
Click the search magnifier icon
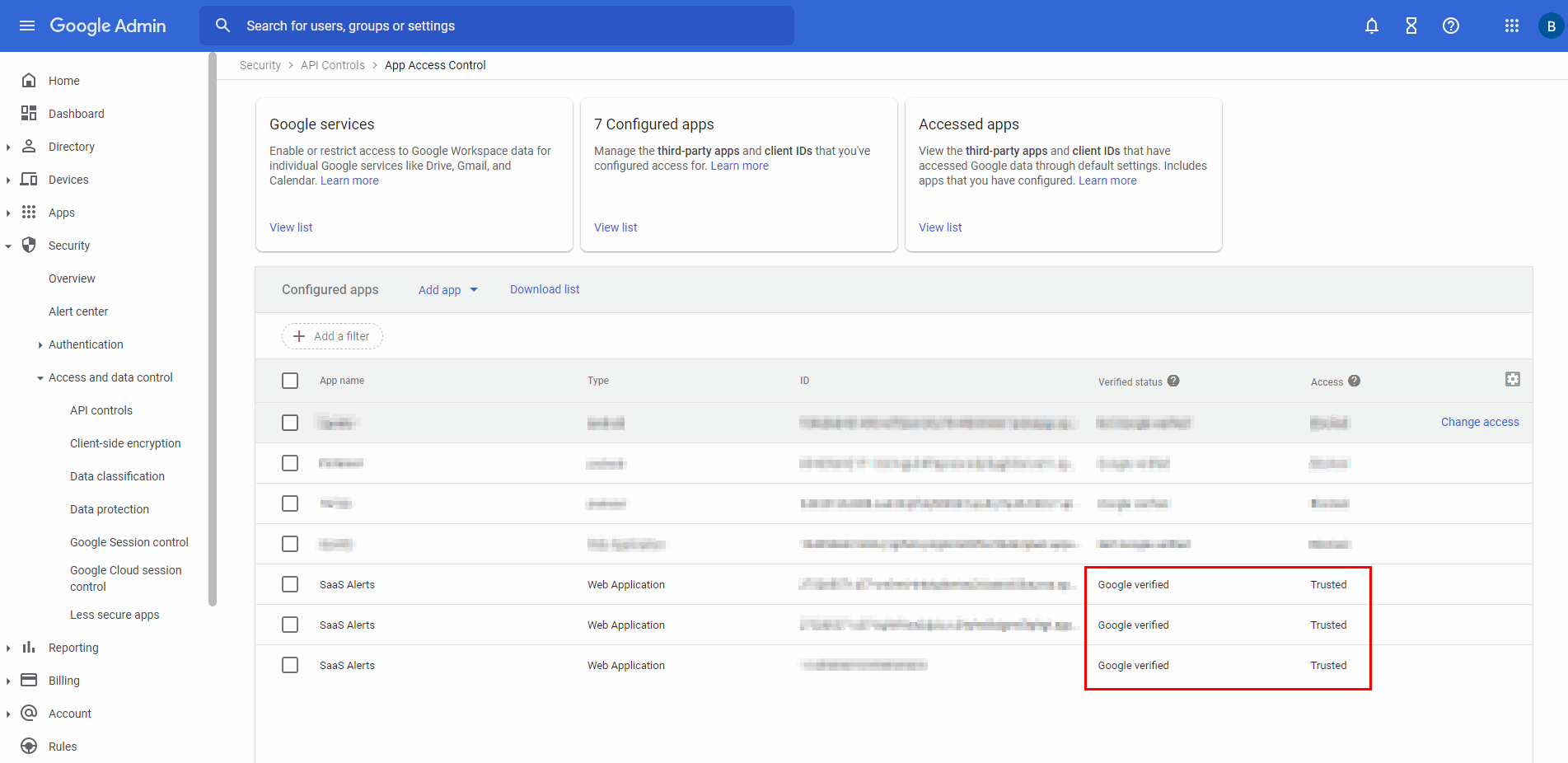(222, 26)
